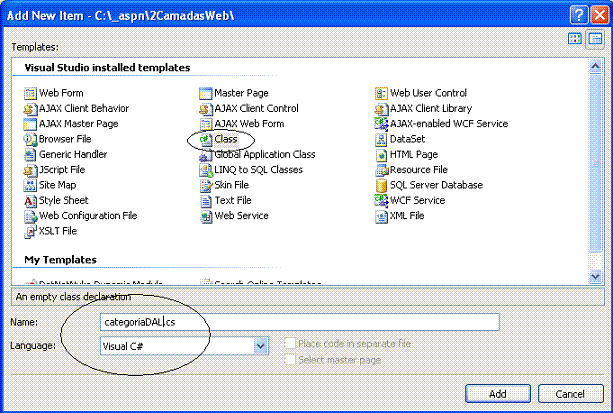Viewport: 613px width, 413px height.
Task: Select the Browser File icon
Action: coord(30,139)
